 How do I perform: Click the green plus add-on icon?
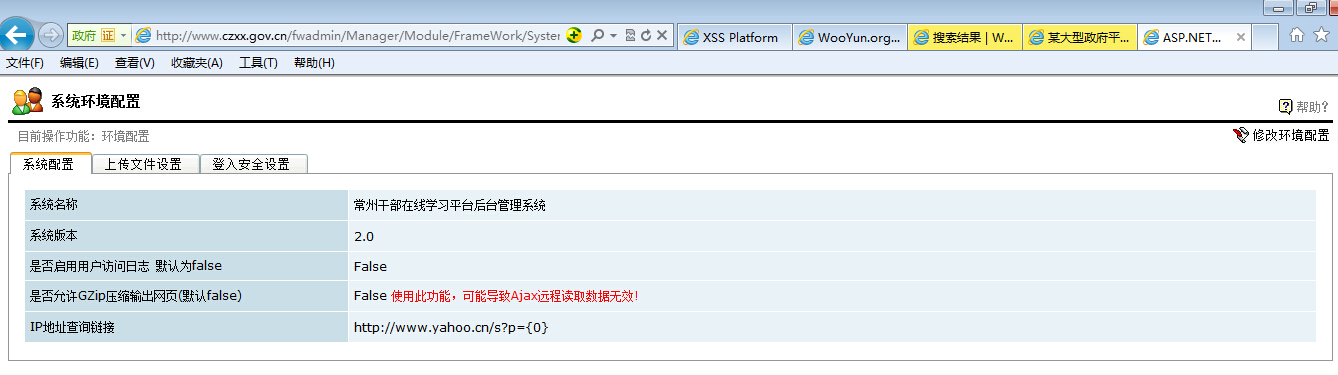point(574,35)
